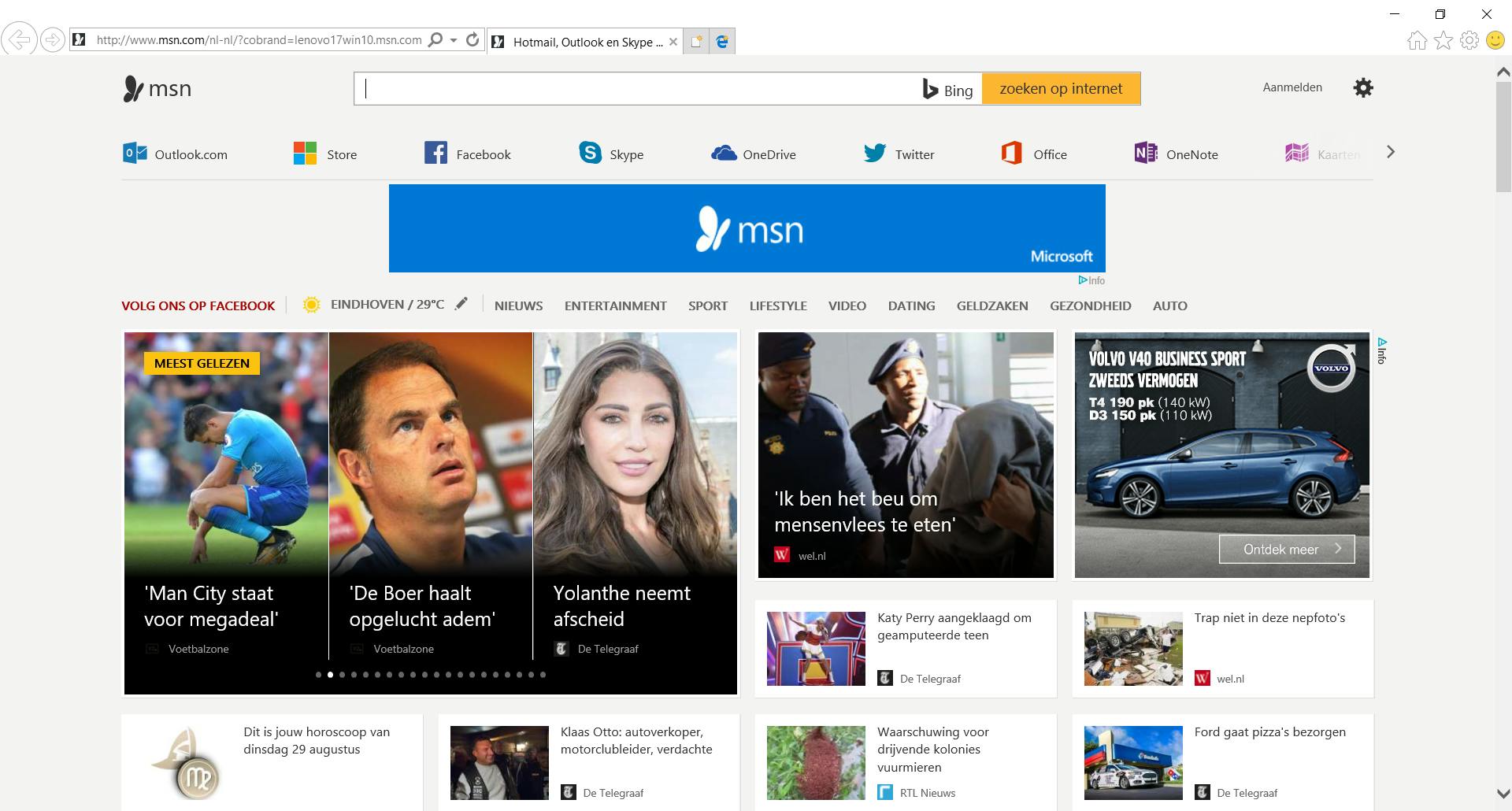This screenshot has width=1512, height=811.
Task: Open the GELDZAKEN menu section
Action: pos(992,306)
